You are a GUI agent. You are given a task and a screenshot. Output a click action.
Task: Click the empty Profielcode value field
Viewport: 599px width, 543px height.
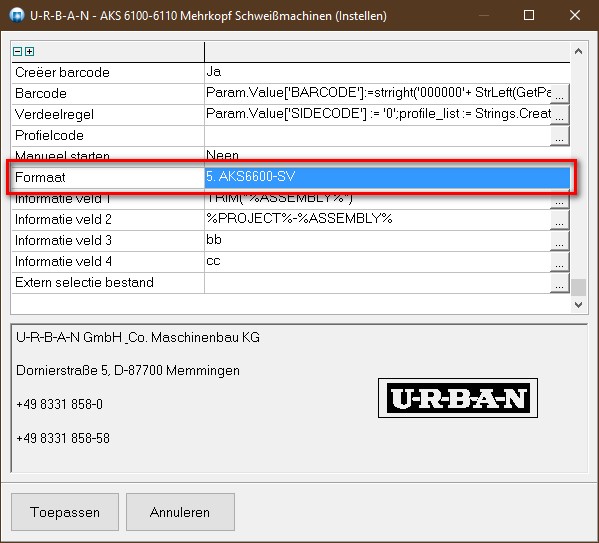(x=378, y=136)
